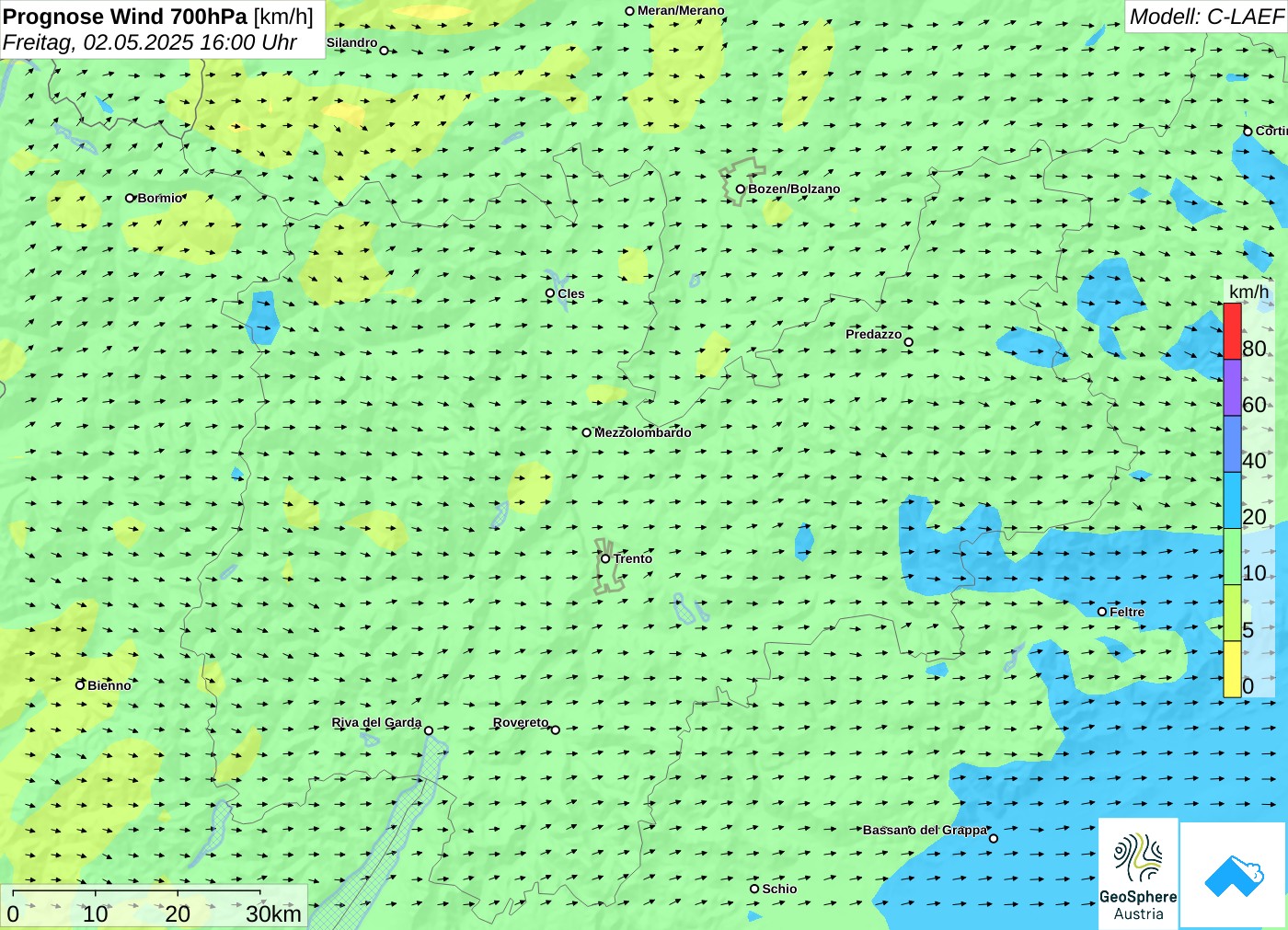Click the Bormio city marker

[x=130, y=198]
